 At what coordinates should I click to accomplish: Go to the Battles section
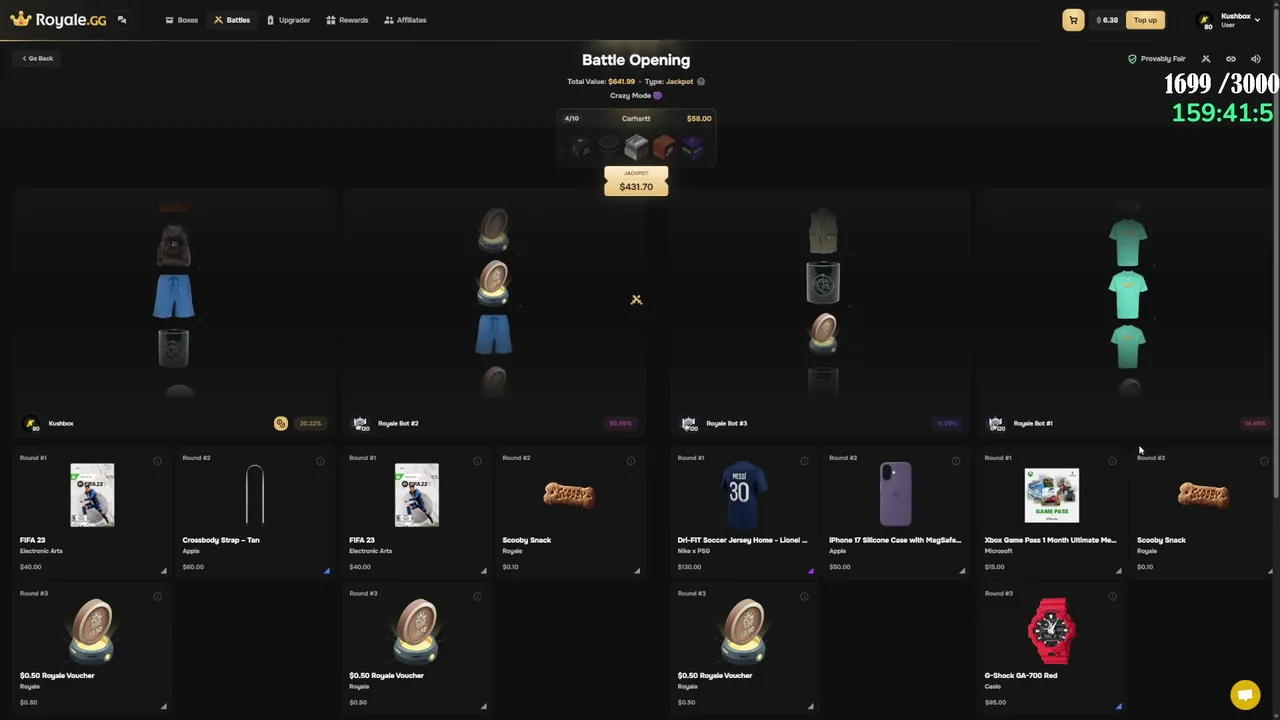click(232, 20)
